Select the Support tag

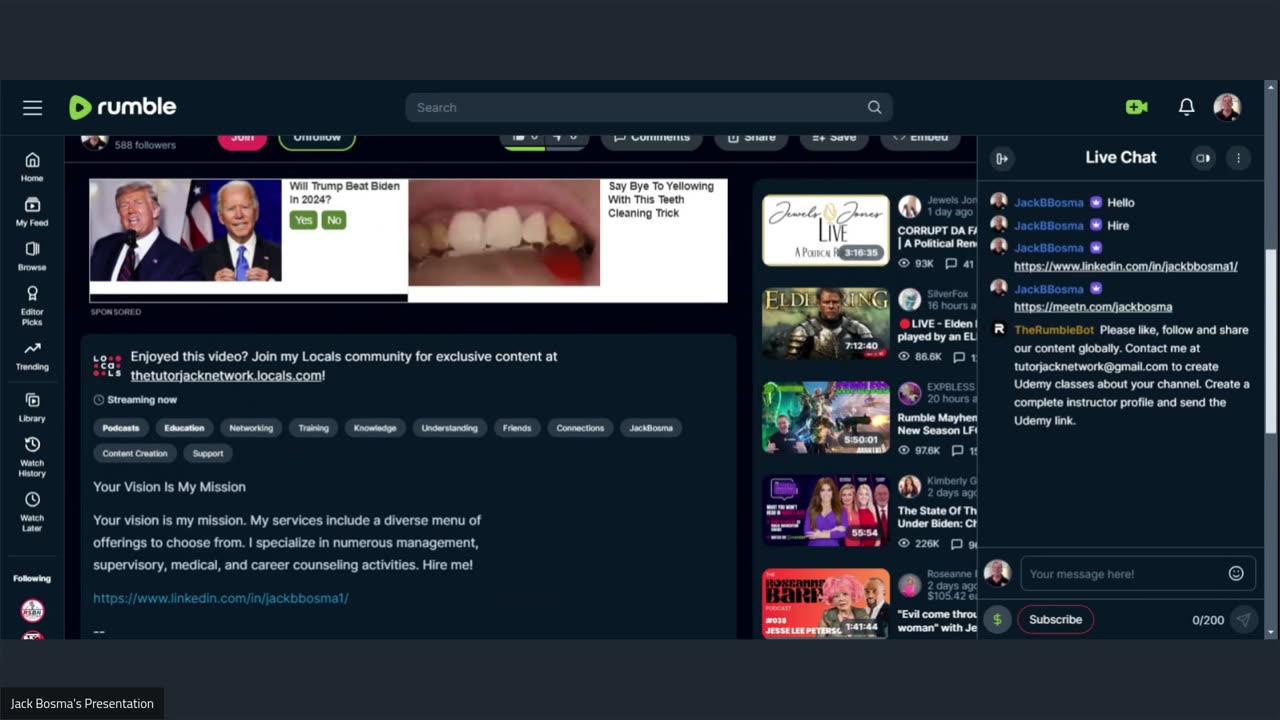208,453
